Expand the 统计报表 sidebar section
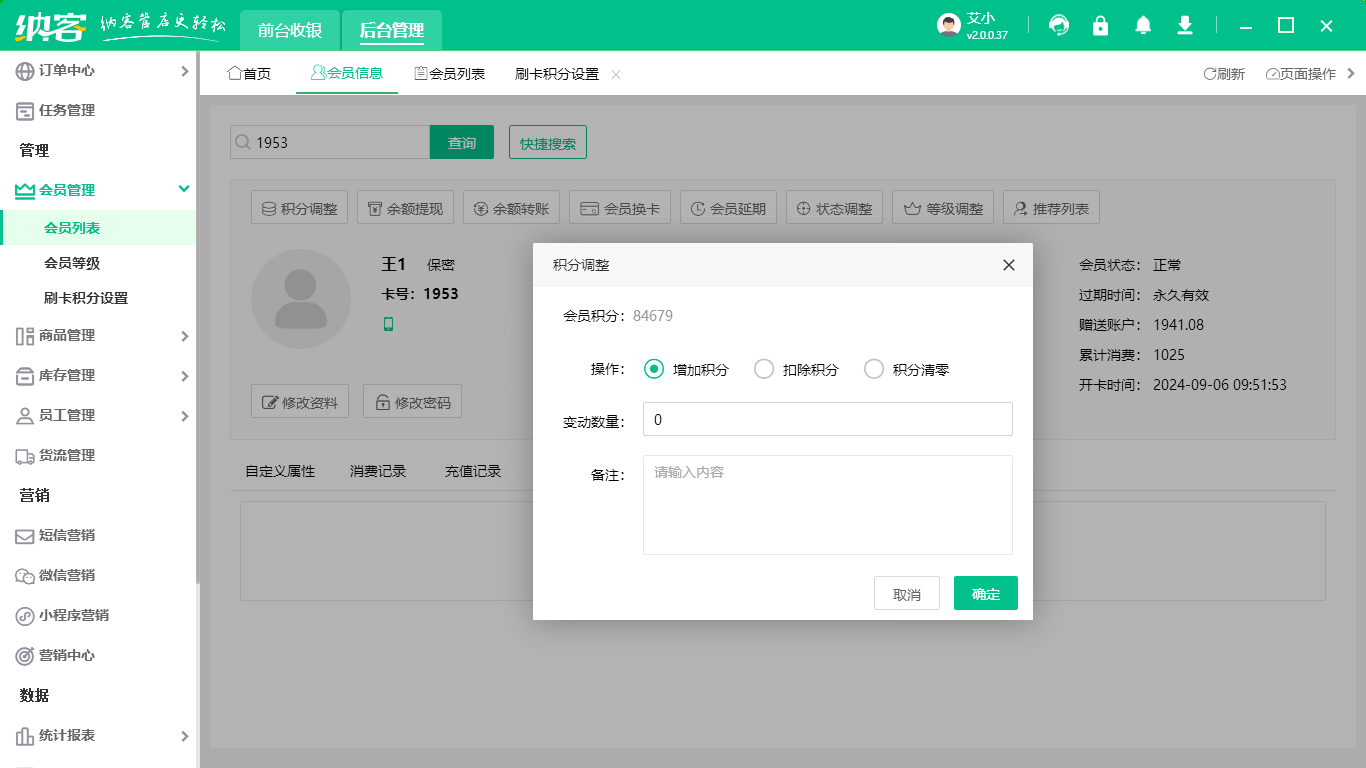This screenshot has width=1366, height=768. pos(184,735)
